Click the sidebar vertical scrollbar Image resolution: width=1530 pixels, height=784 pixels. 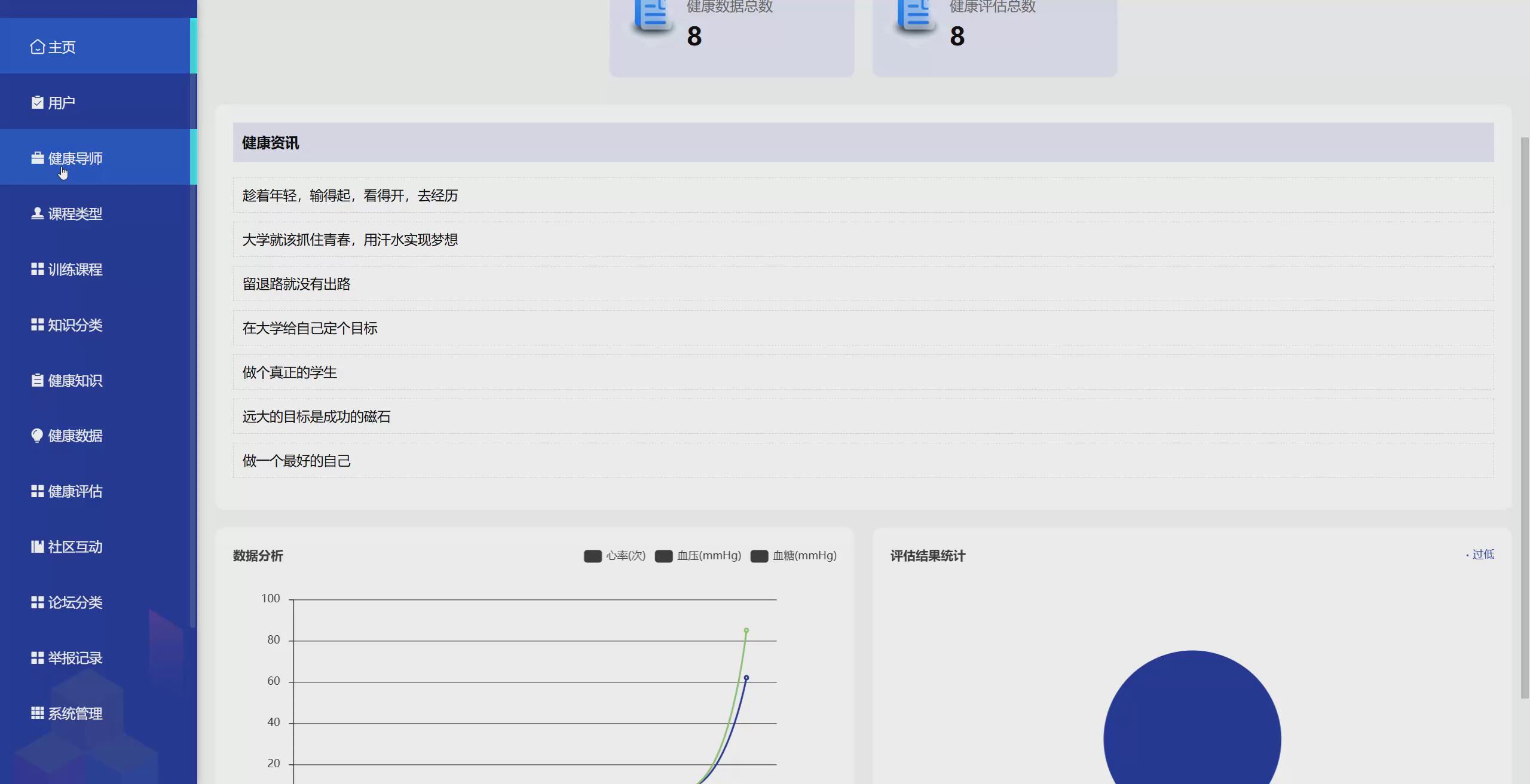point(193,323)
